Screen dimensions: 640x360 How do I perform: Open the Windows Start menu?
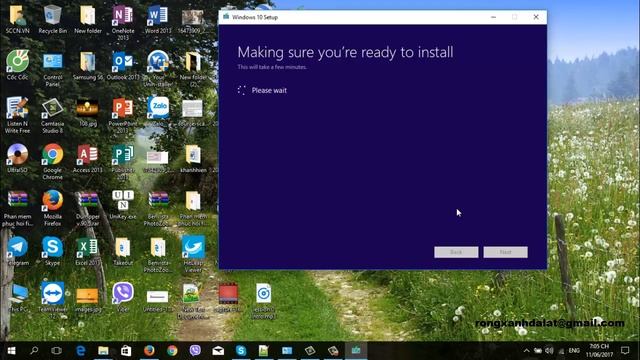coord(11,351)
